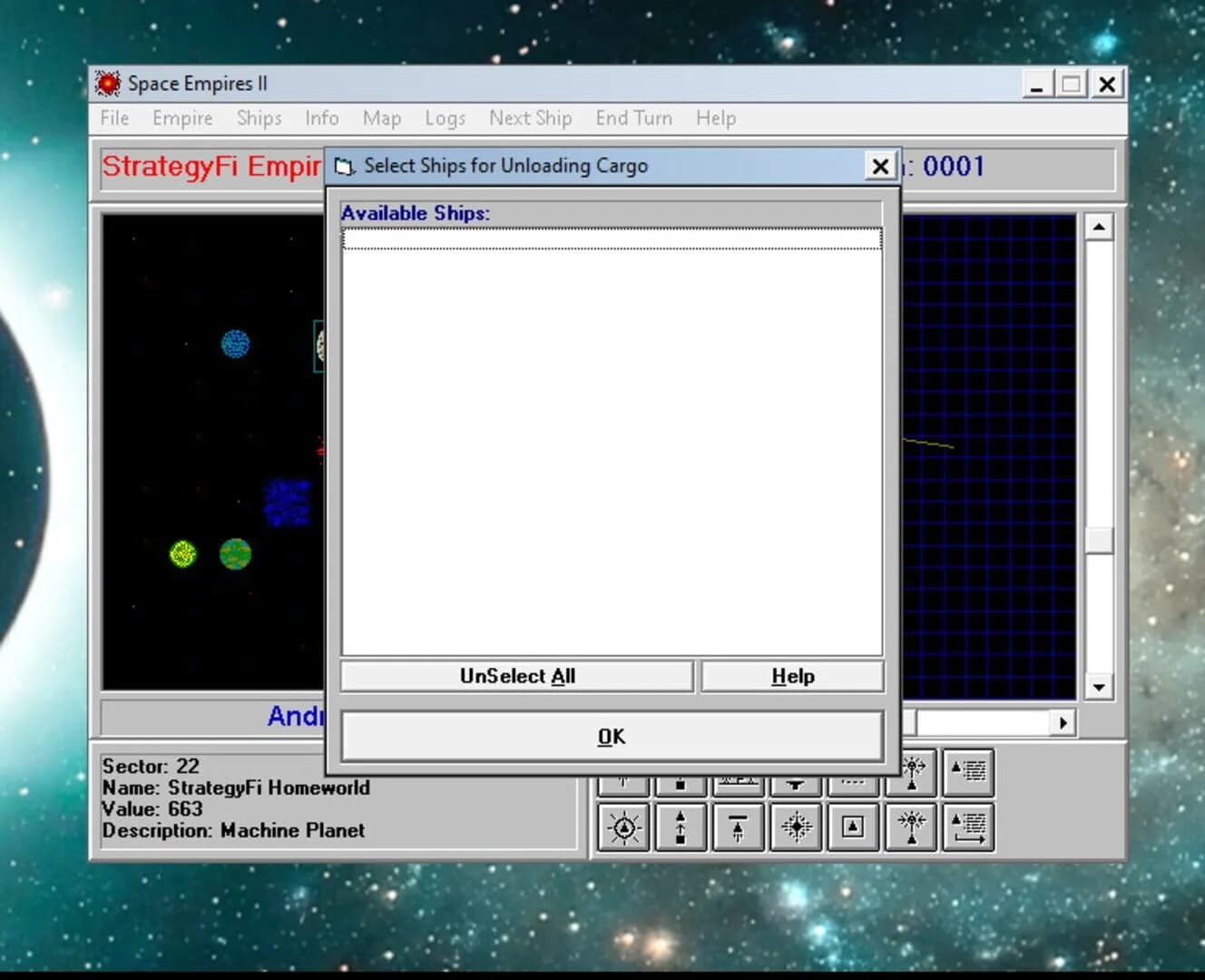The image size is (1205, 980).
Task: Click the drop cargo icon showing triangle under bar
Action: (738, 828)
